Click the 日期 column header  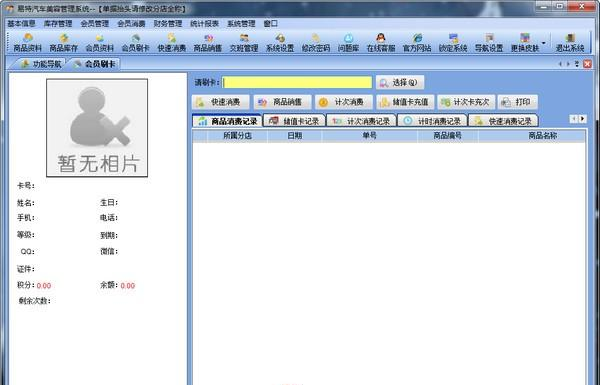pos(295,135)
